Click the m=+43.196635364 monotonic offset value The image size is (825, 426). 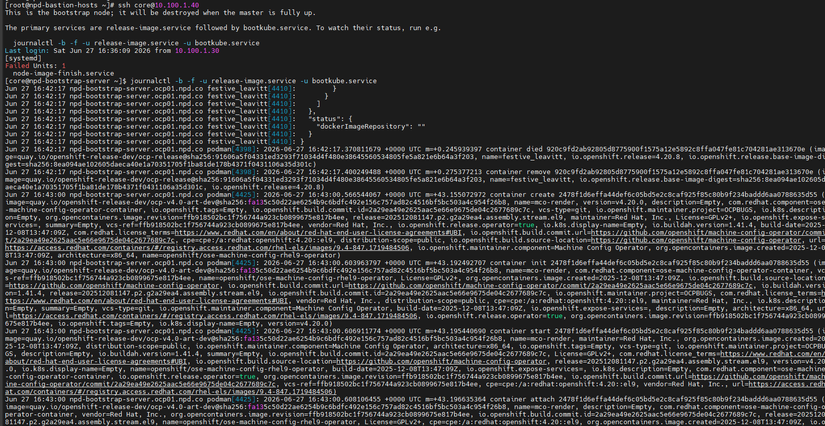click(455, 399)
